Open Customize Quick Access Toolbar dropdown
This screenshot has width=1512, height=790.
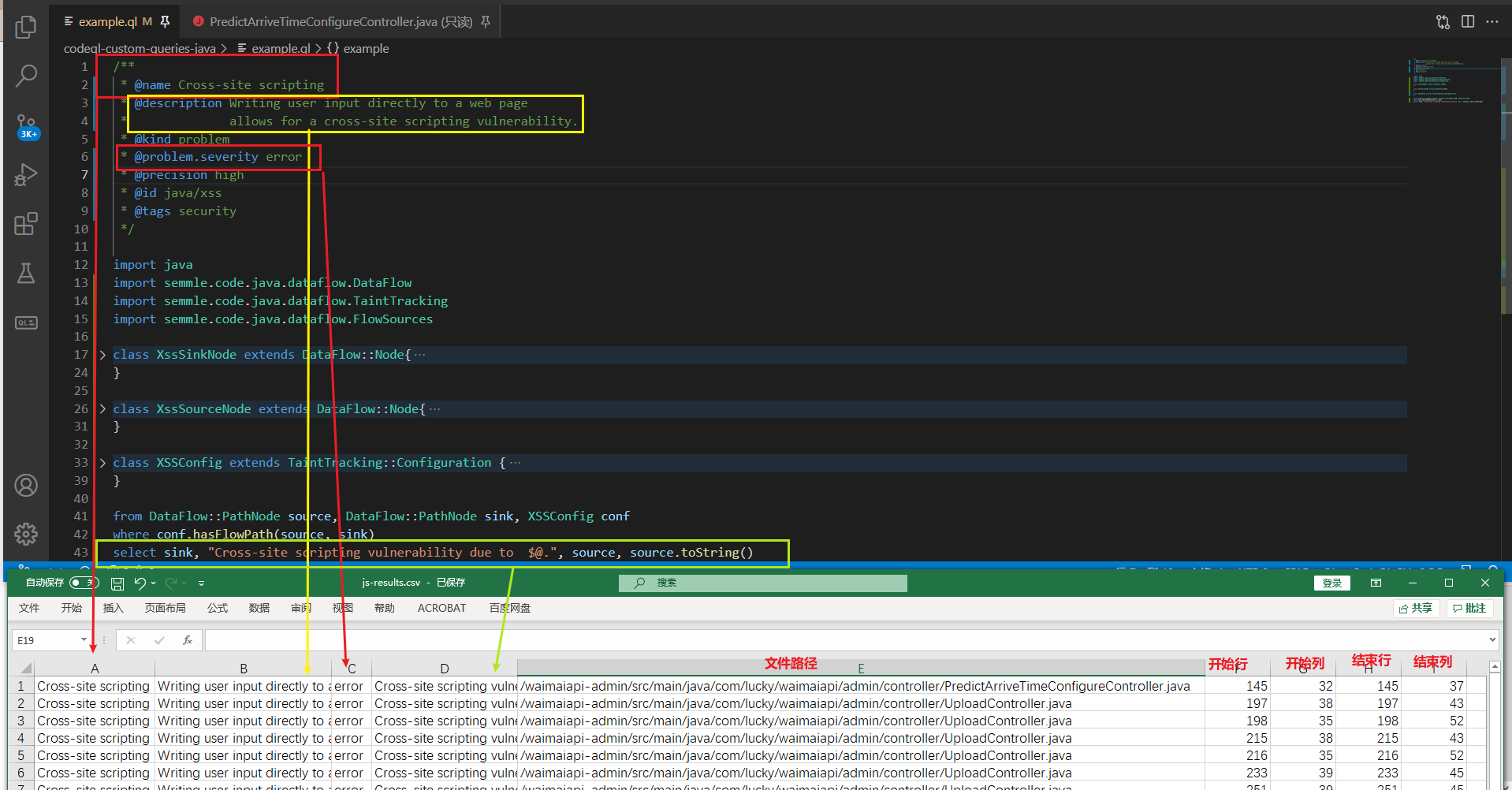(202, 583)
